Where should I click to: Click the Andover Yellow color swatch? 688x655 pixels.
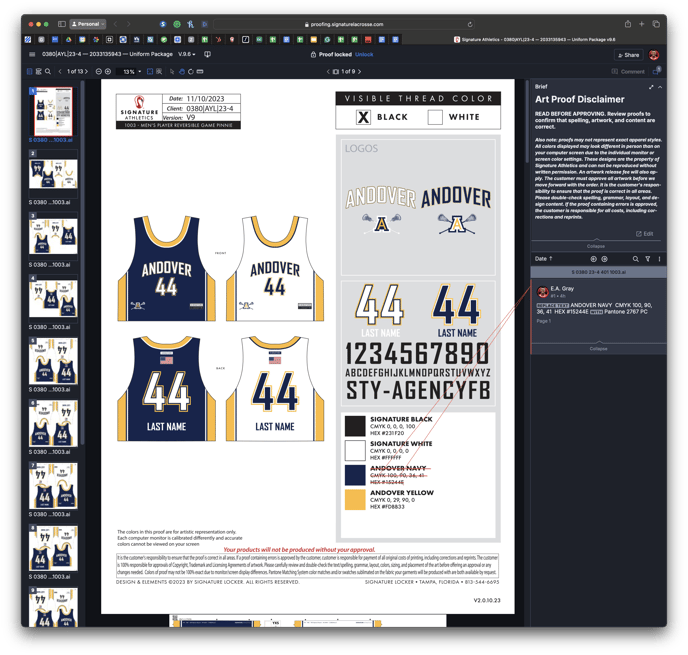355,500
